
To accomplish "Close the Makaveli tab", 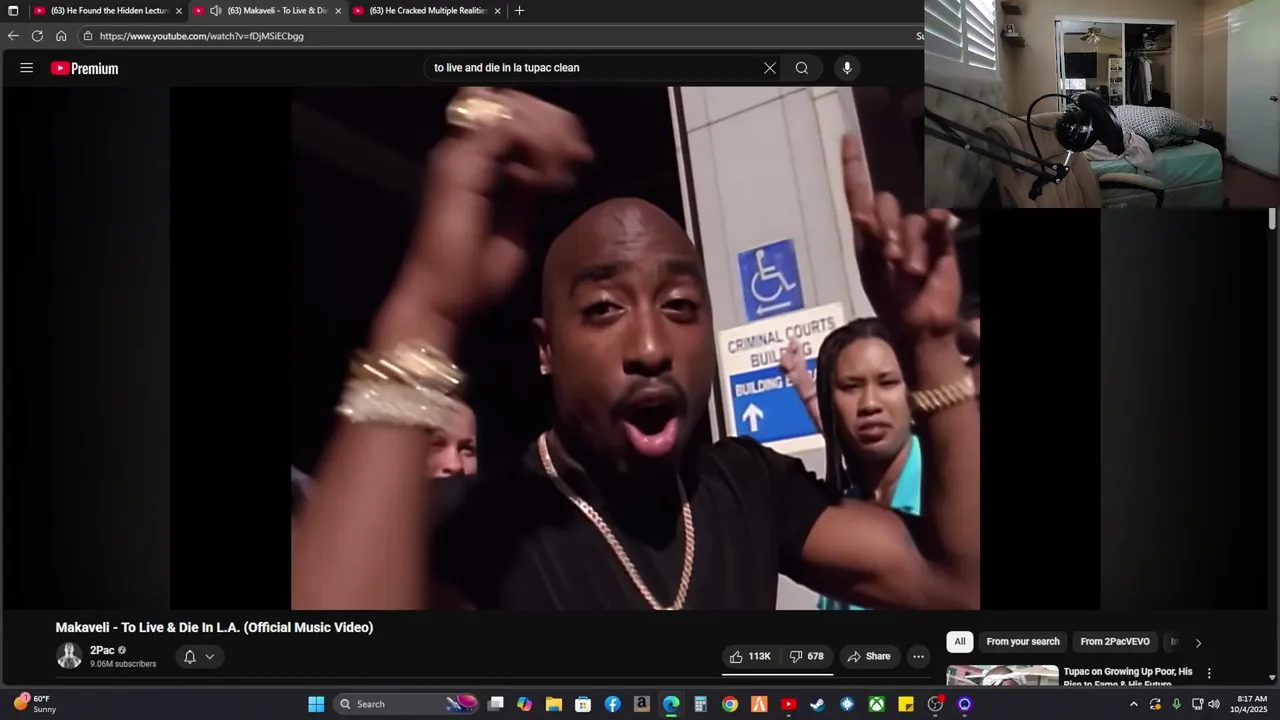I will [x=338, y=11].
